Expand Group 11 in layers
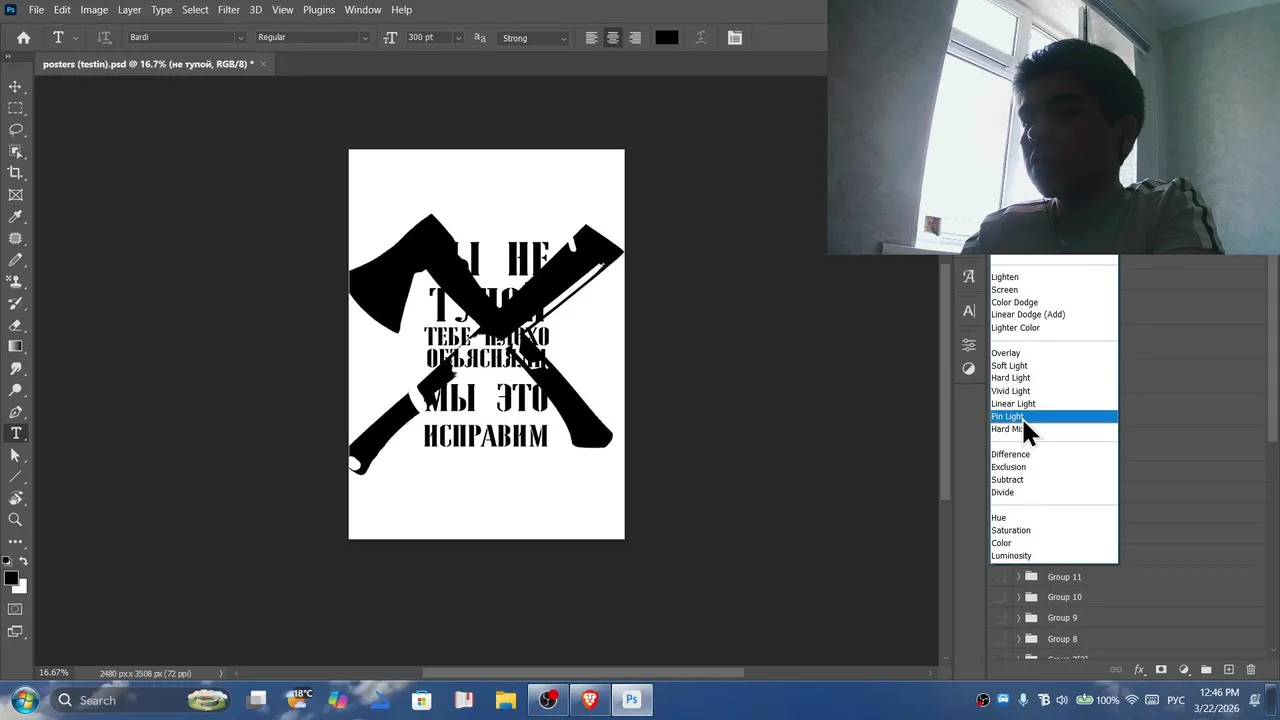The width and height of the screenshot is (1280, 720). click(1018, 577)
